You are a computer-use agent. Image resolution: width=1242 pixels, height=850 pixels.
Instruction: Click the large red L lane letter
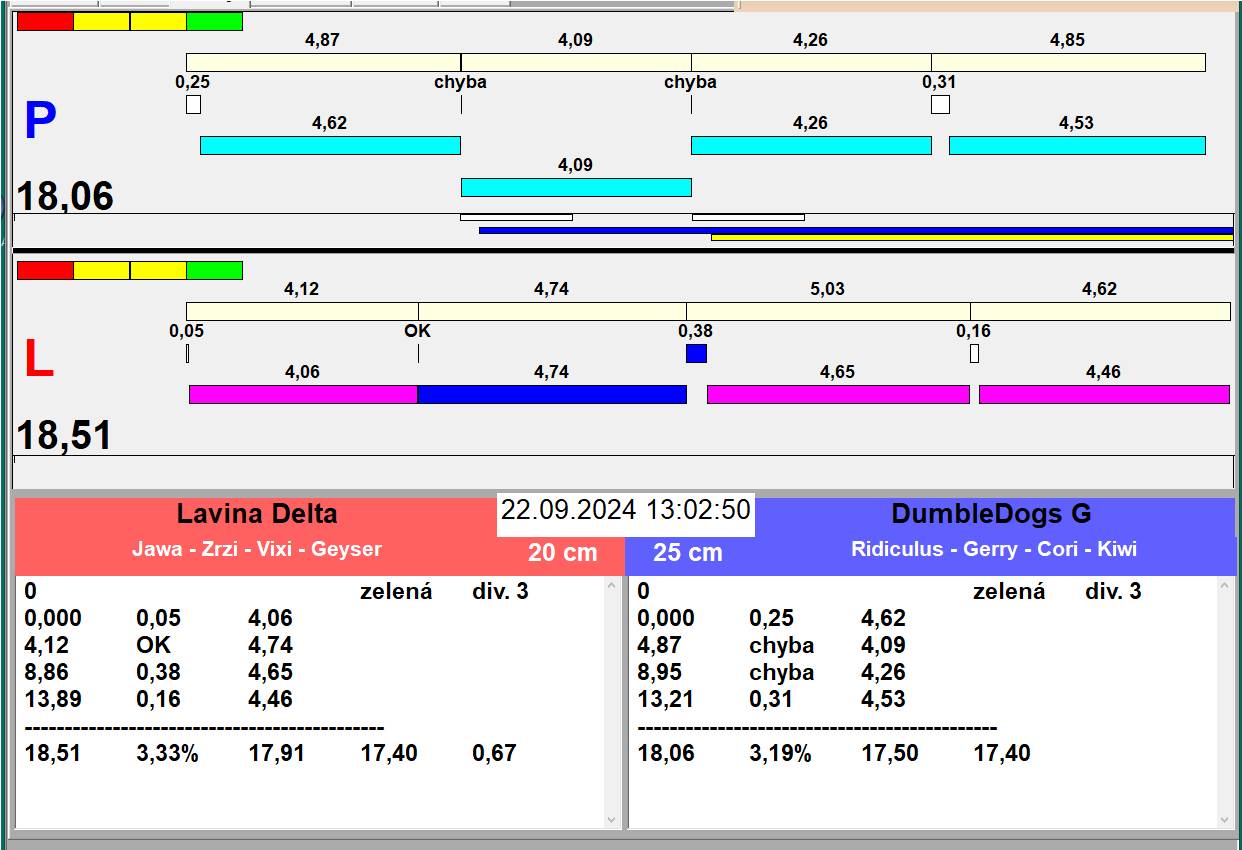pos(38,360)
